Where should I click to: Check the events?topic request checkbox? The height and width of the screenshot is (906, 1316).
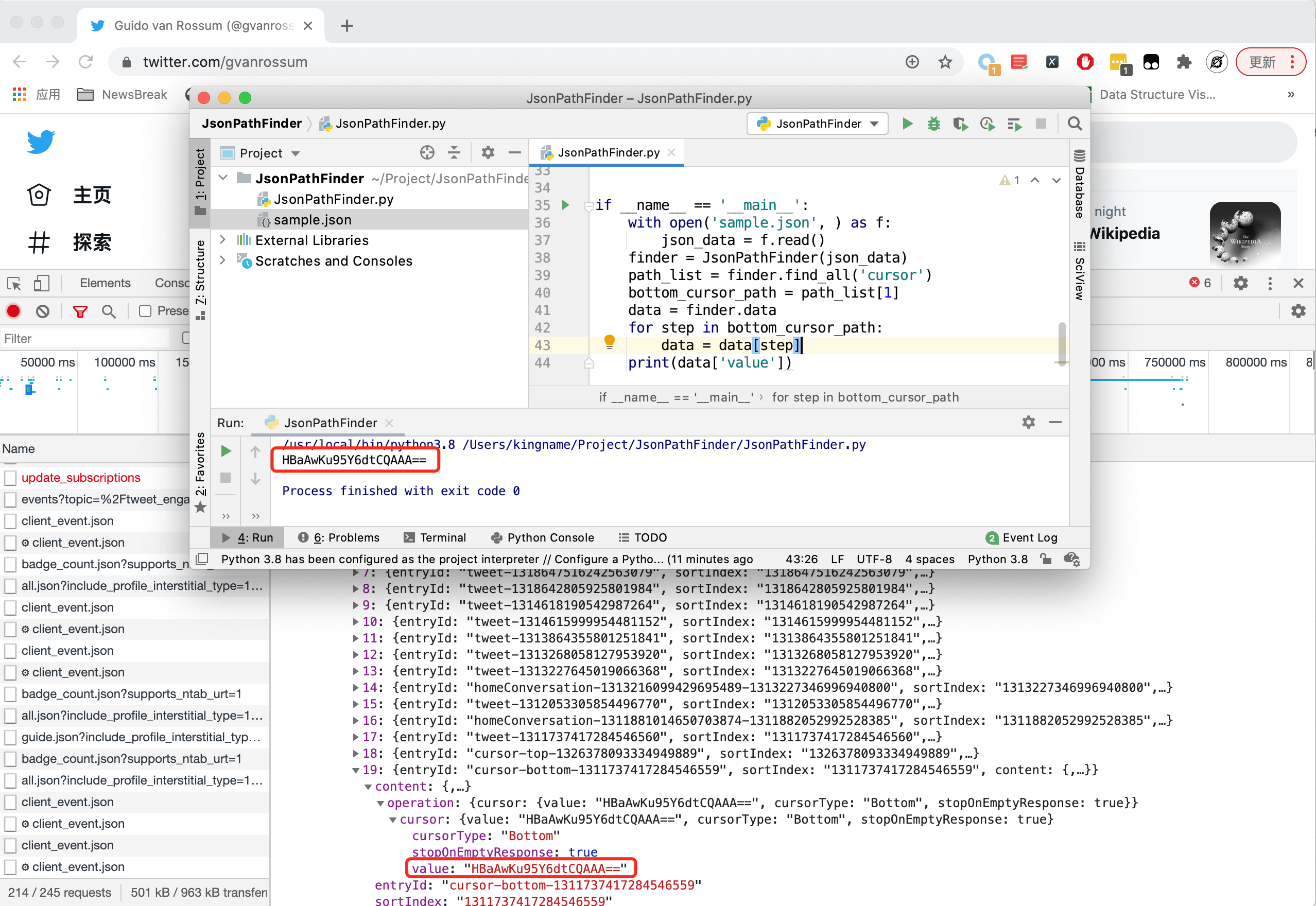pyautogui.click(x=10, y=499)
